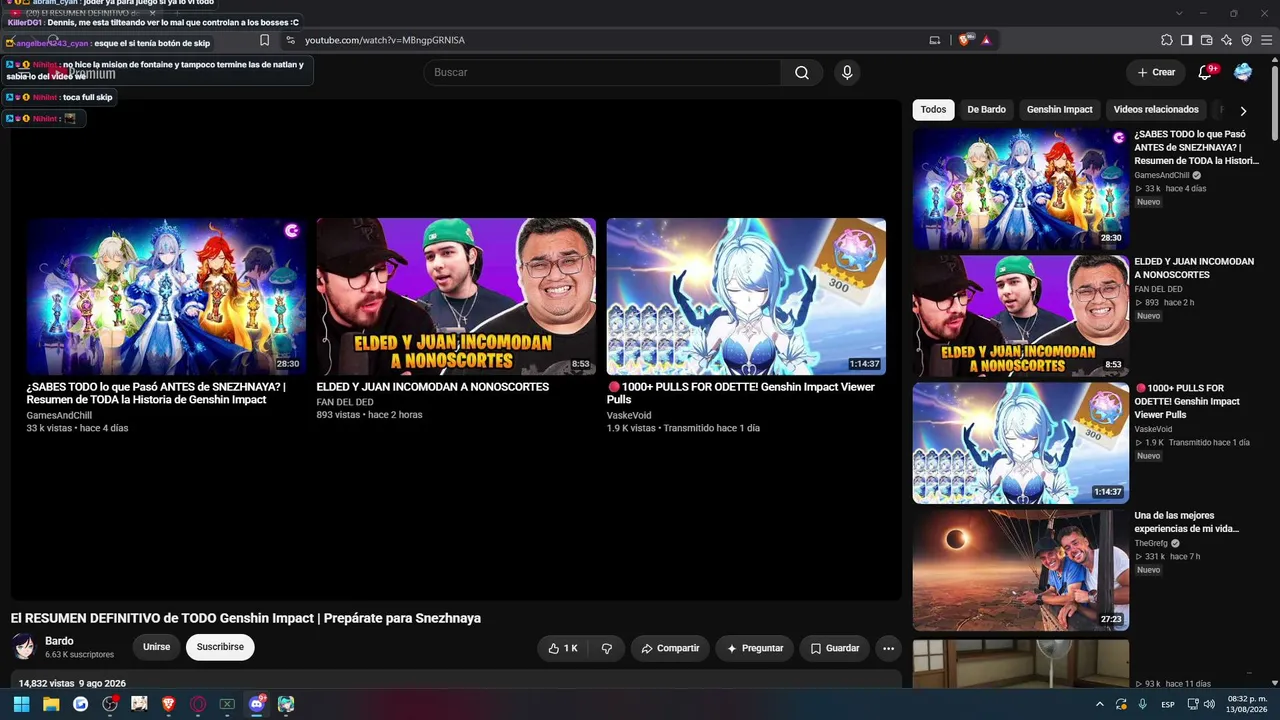Open the browser main hamburger menu
The height and width of the screenshot is (720, 1280).
(x=1266, y=40)
